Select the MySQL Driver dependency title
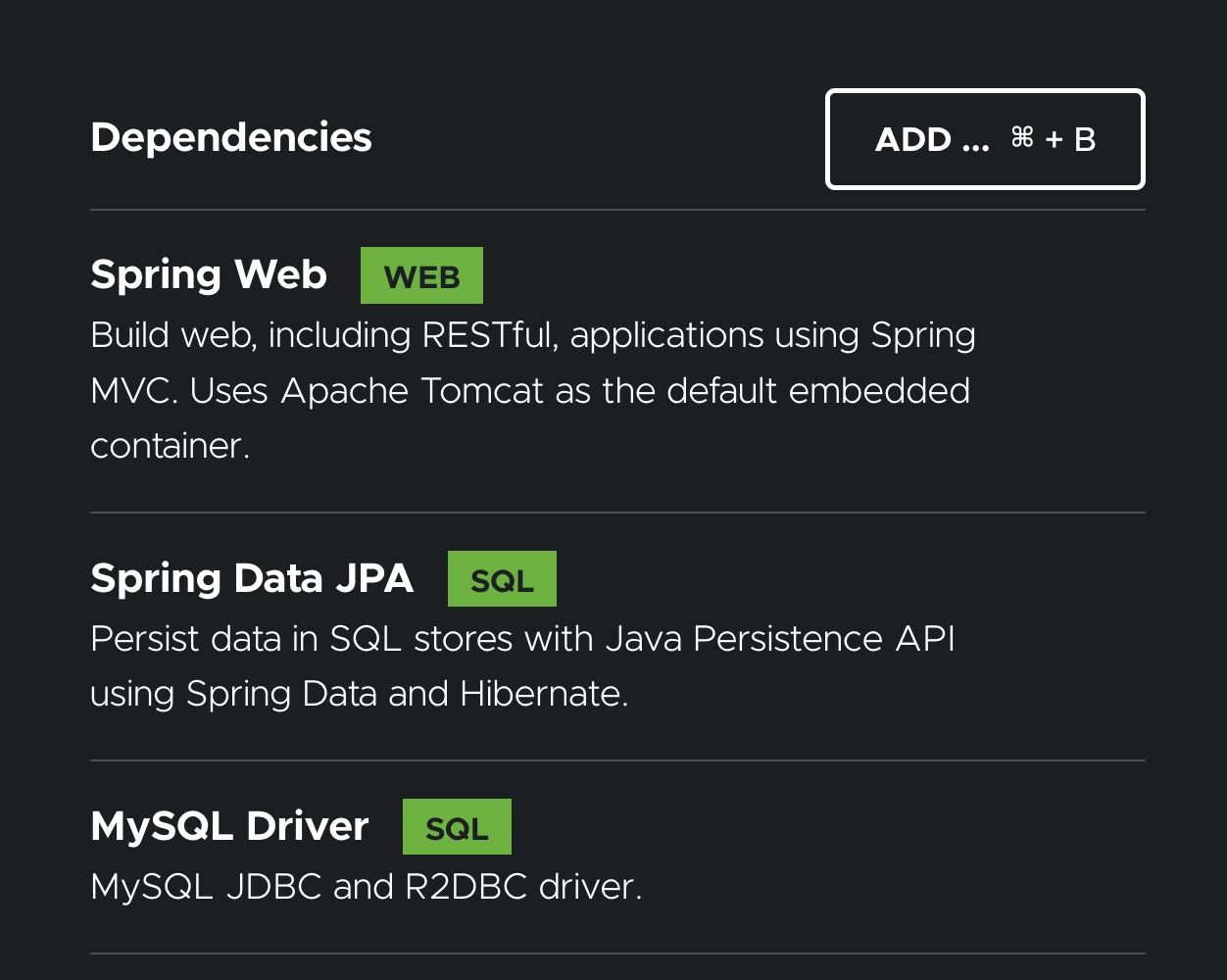Image resolution: width=1227 pixels, height=980 pixels. (229, 826)
